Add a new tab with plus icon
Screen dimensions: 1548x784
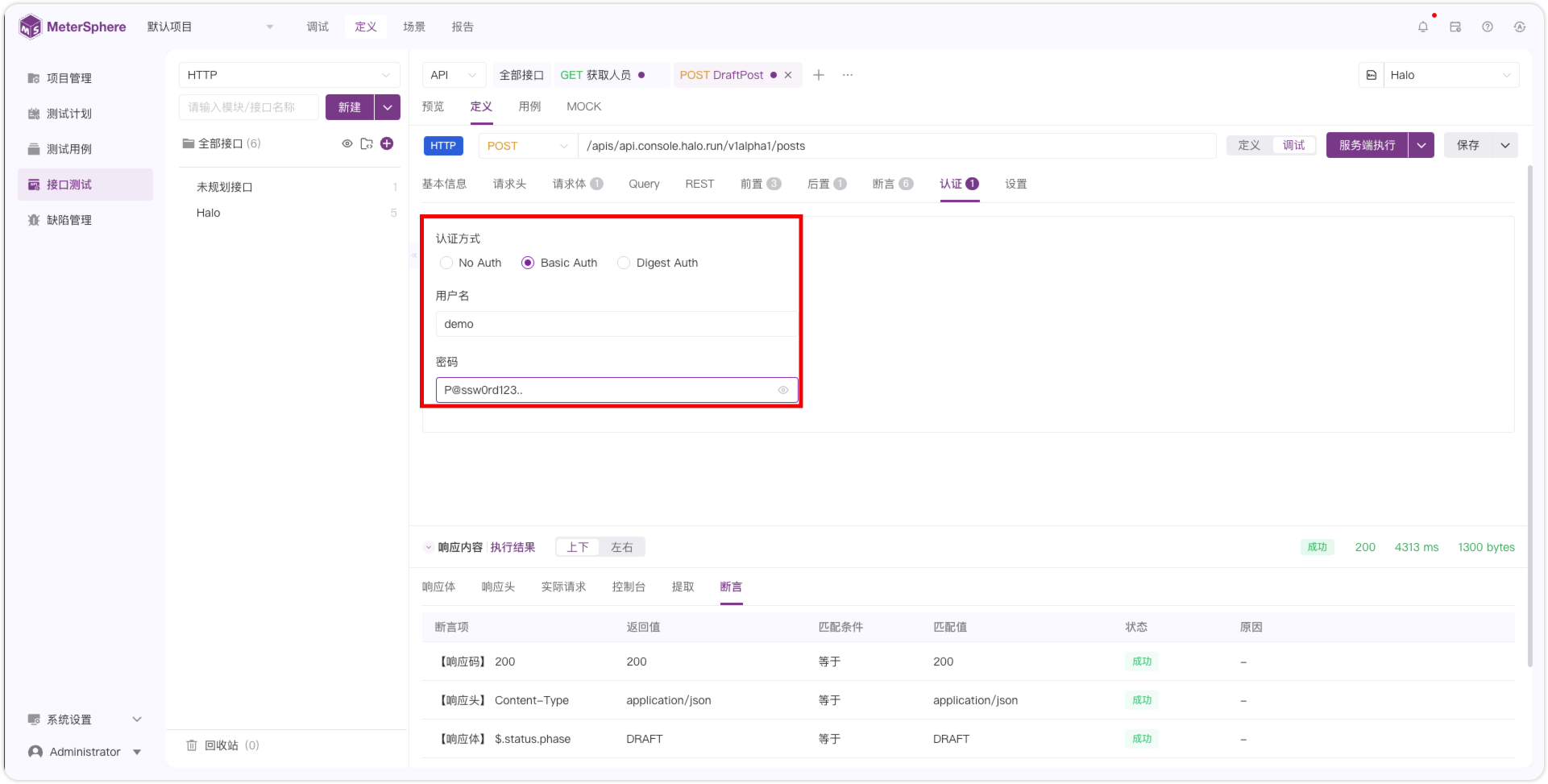coord(819,75)
